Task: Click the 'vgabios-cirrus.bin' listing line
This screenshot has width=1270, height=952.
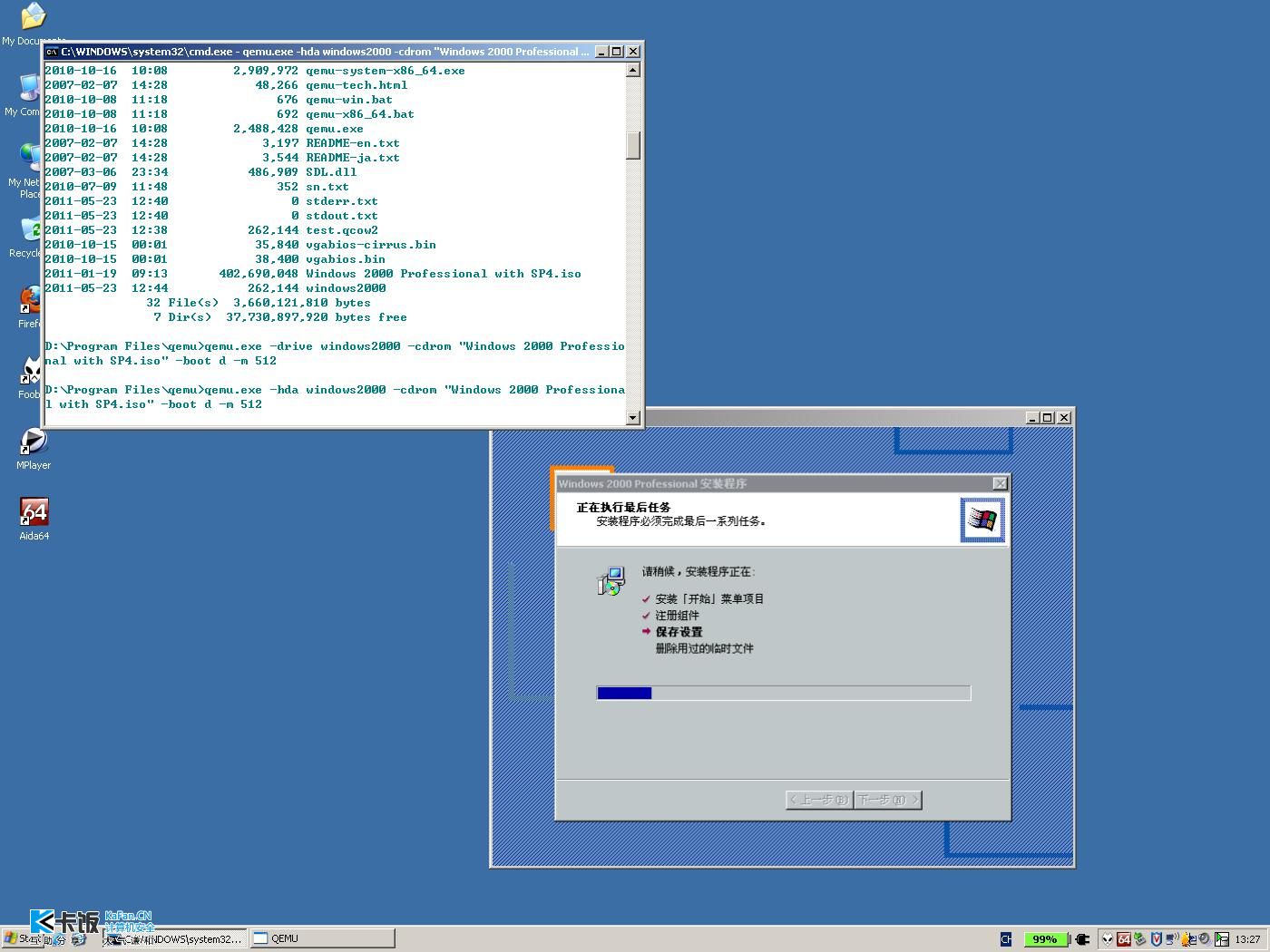Action: (x=240, y=245)
